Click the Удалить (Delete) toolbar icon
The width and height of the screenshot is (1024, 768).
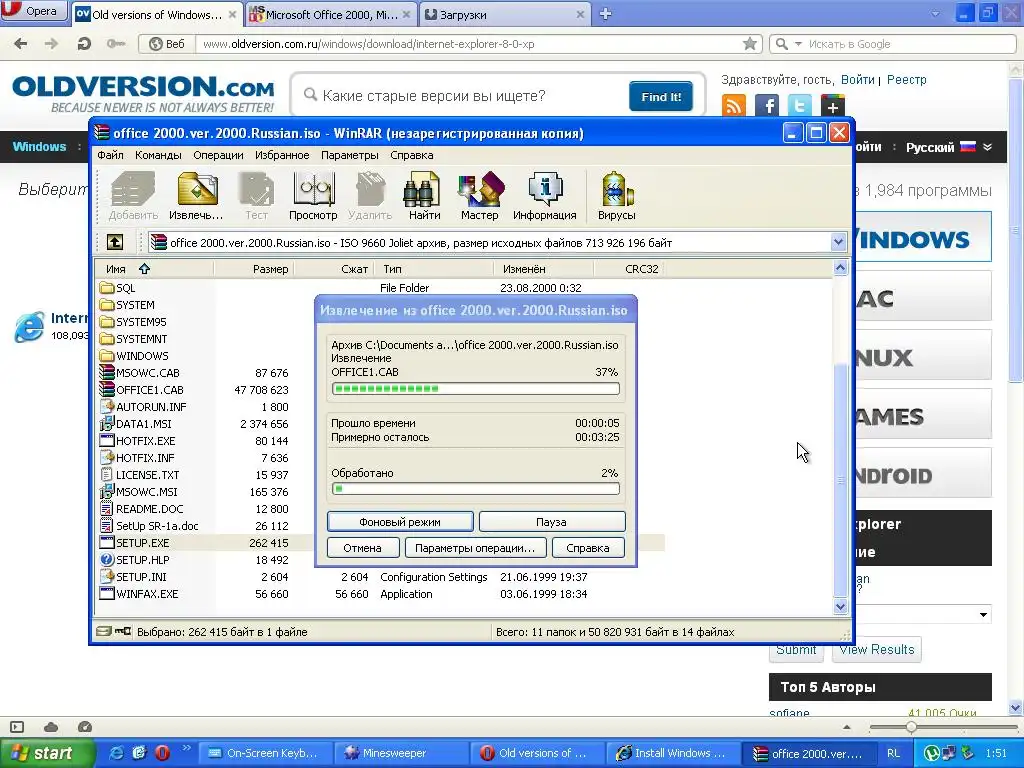370,196
